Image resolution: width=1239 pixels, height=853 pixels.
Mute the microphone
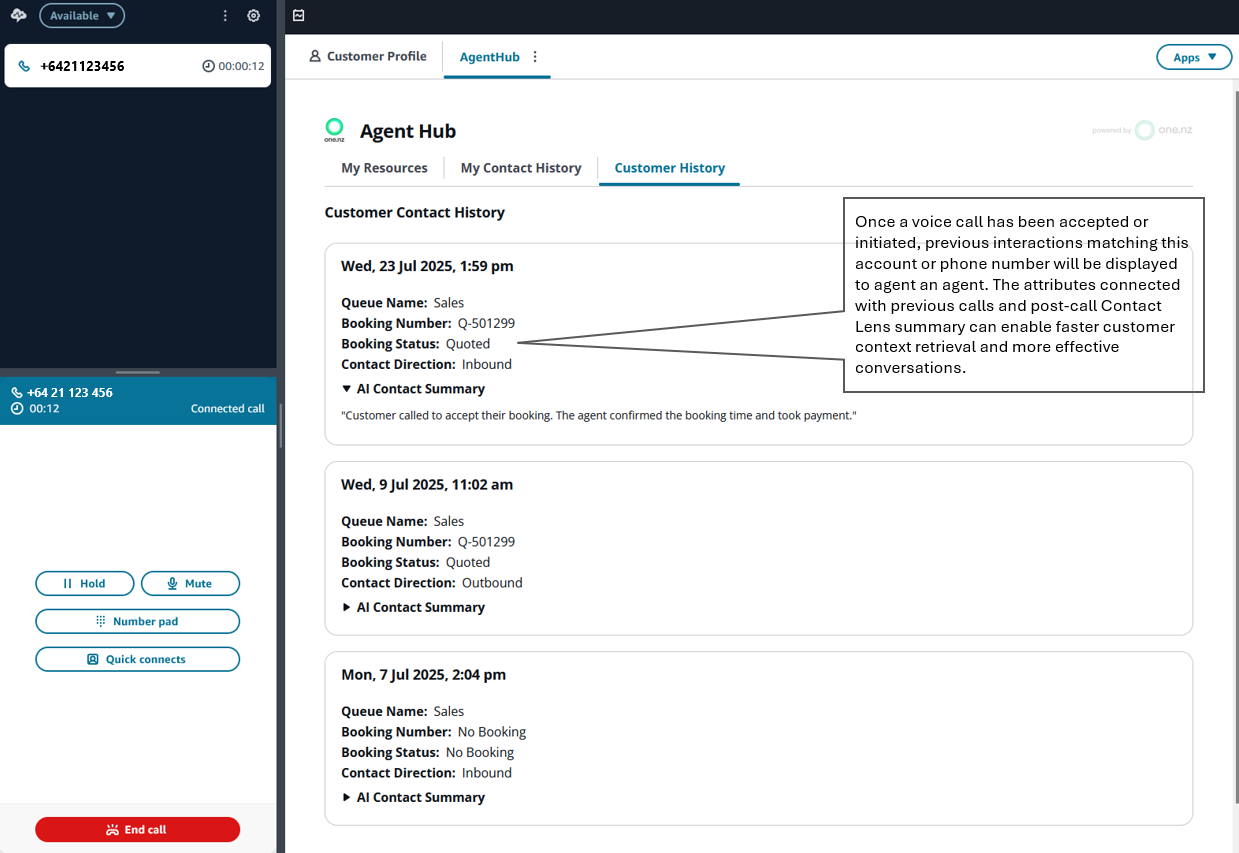[190, 583]
